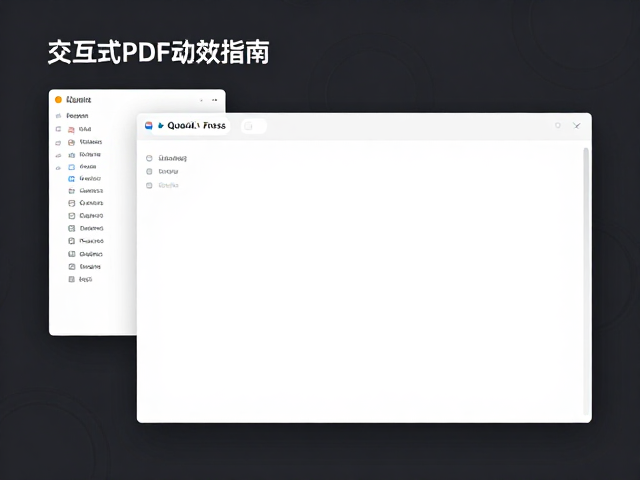The height and width of the screenshot is (480, 640).
Task: Click the heading "交互式PDF动效指南"
Action: (158, 52)
